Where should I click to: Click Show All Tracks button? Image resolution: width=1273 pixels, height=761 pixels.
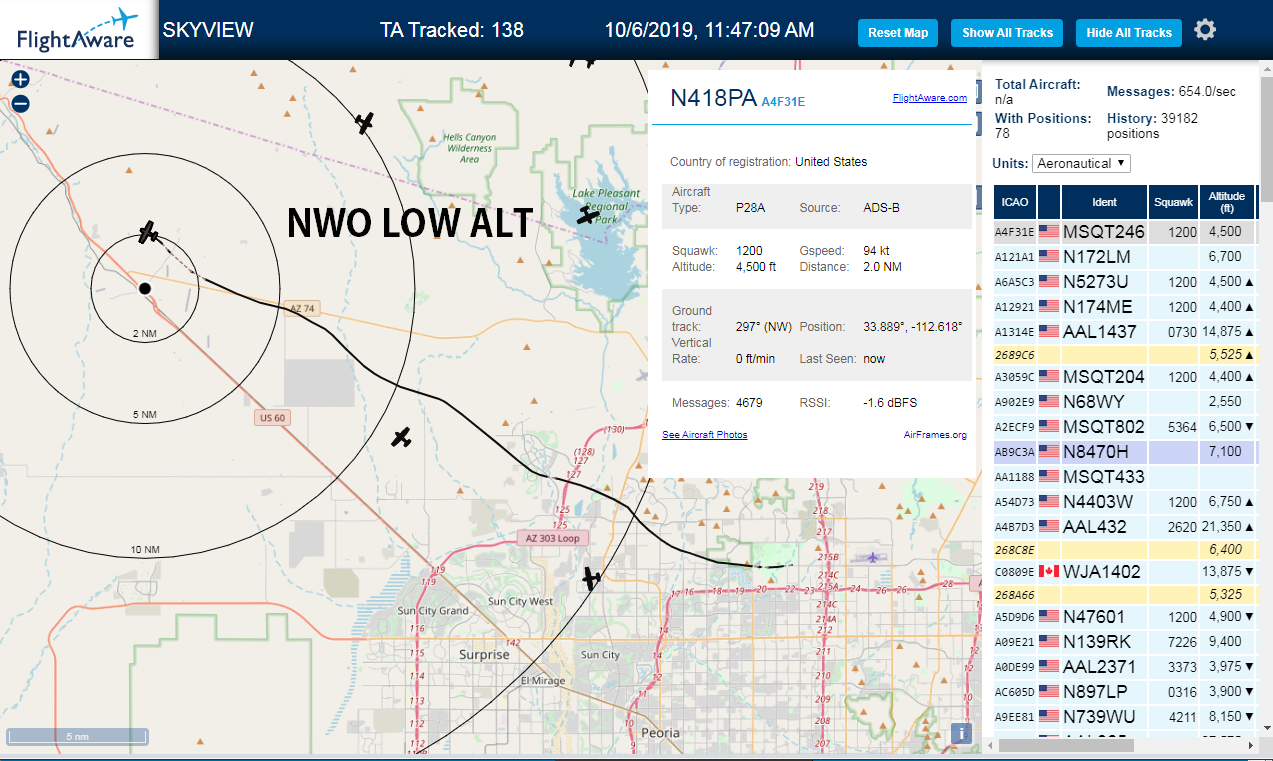click(1007, 33)
